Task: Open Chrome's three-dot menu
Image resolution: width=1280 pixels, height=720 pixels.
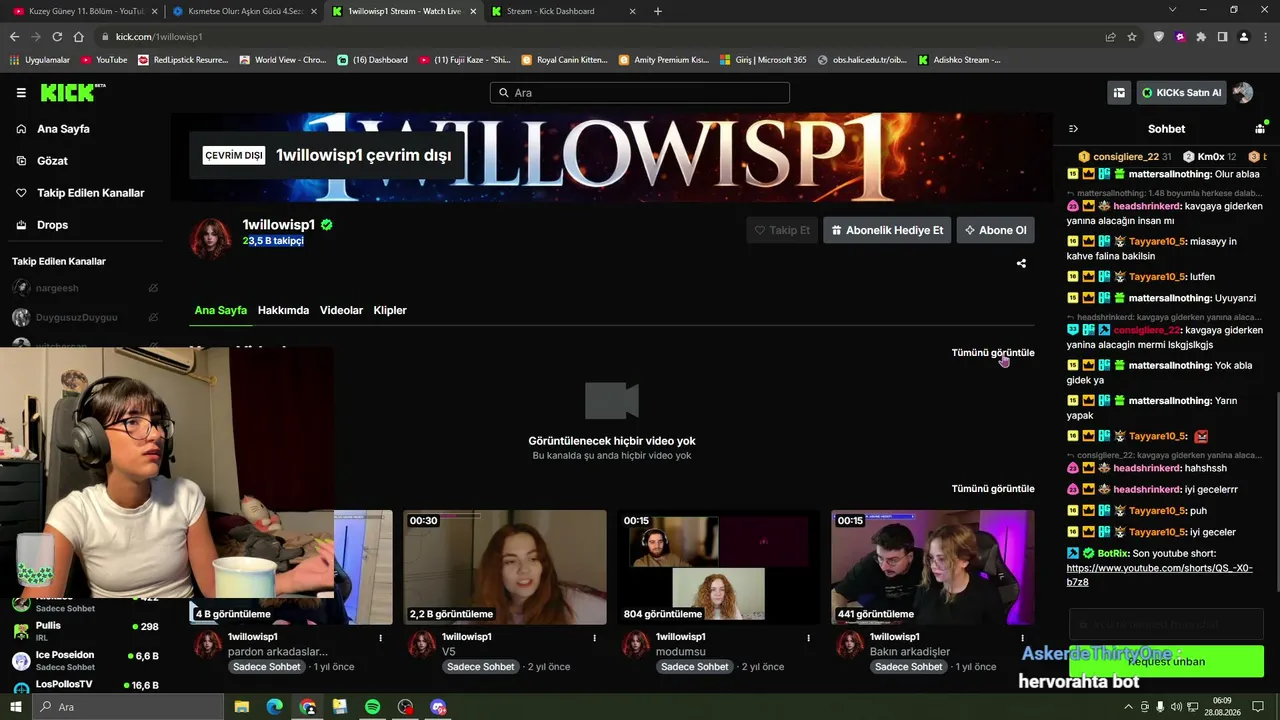Action: pyautogui.click(x=1264, y=37)
